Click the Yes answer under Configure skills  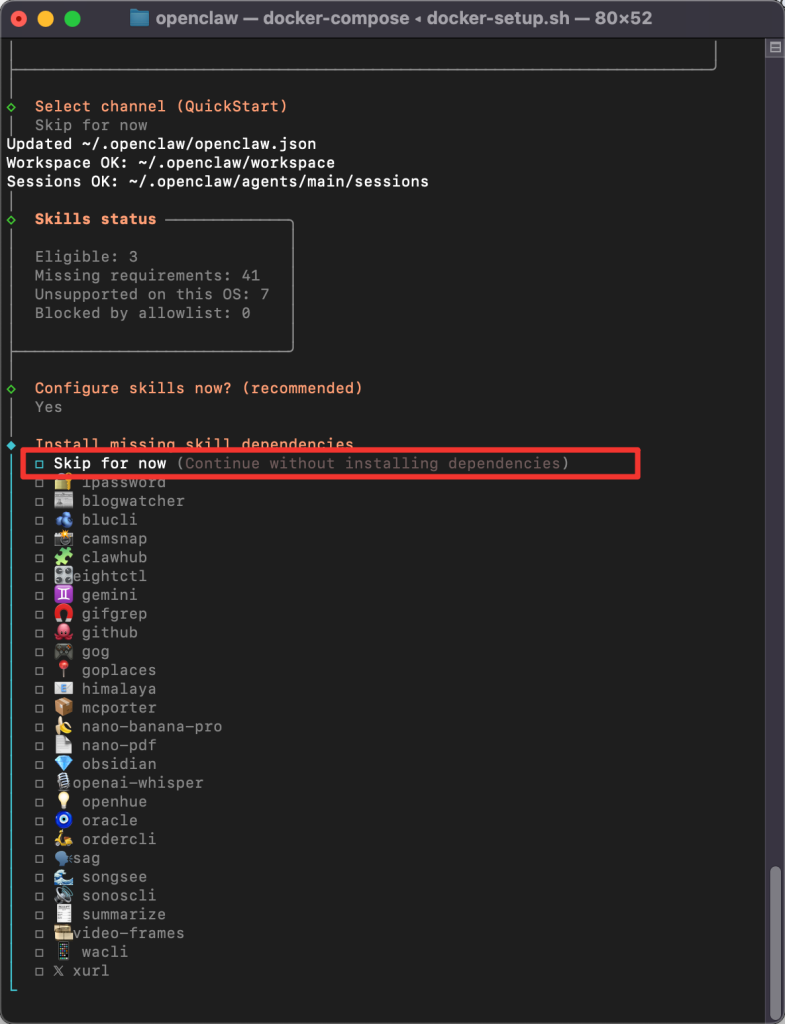46,406
